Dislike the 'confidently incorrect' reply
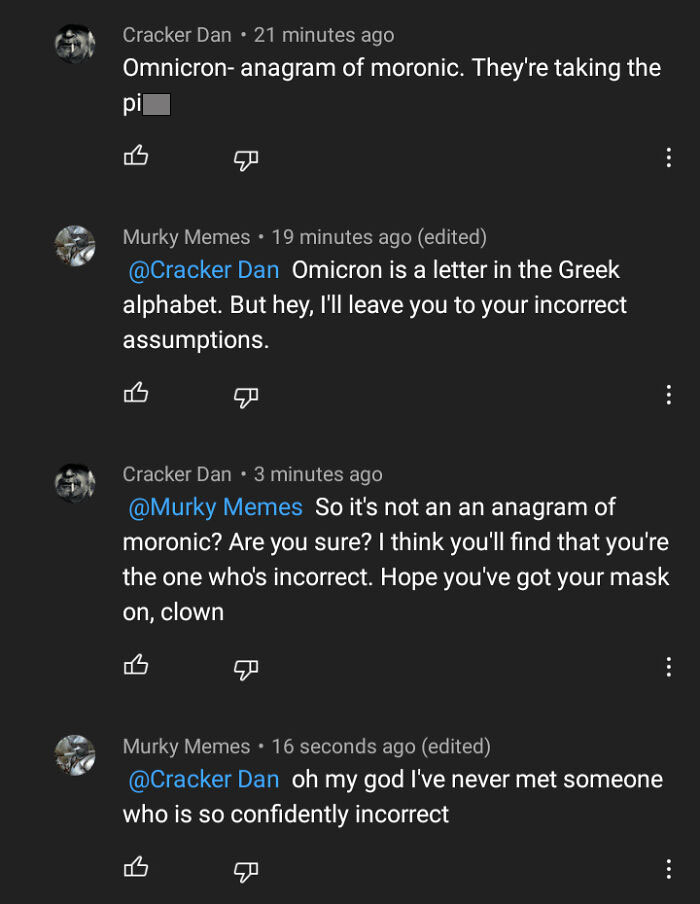 (x=246, y=870)
